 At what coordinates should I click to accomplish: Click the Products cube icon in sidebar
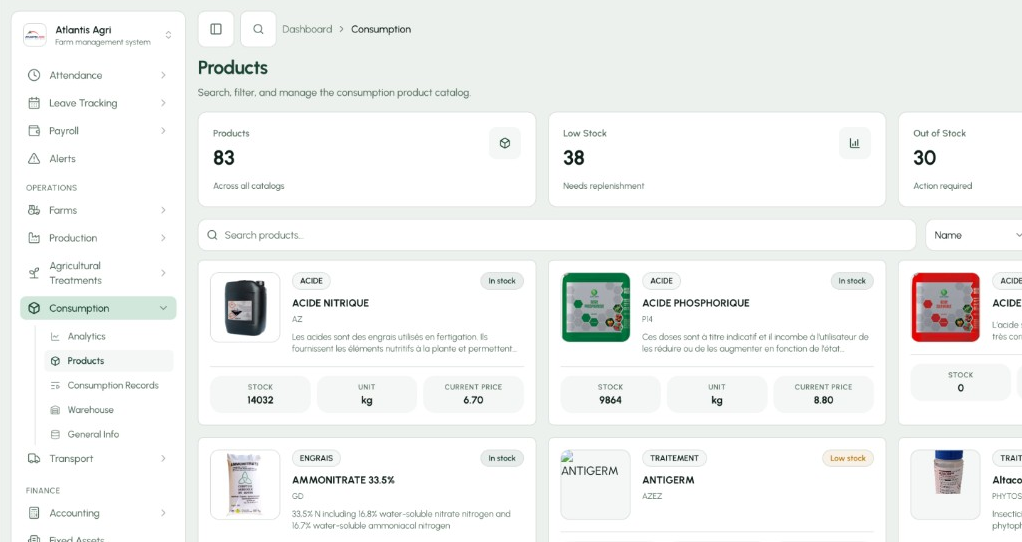click(x=55, y=361)
